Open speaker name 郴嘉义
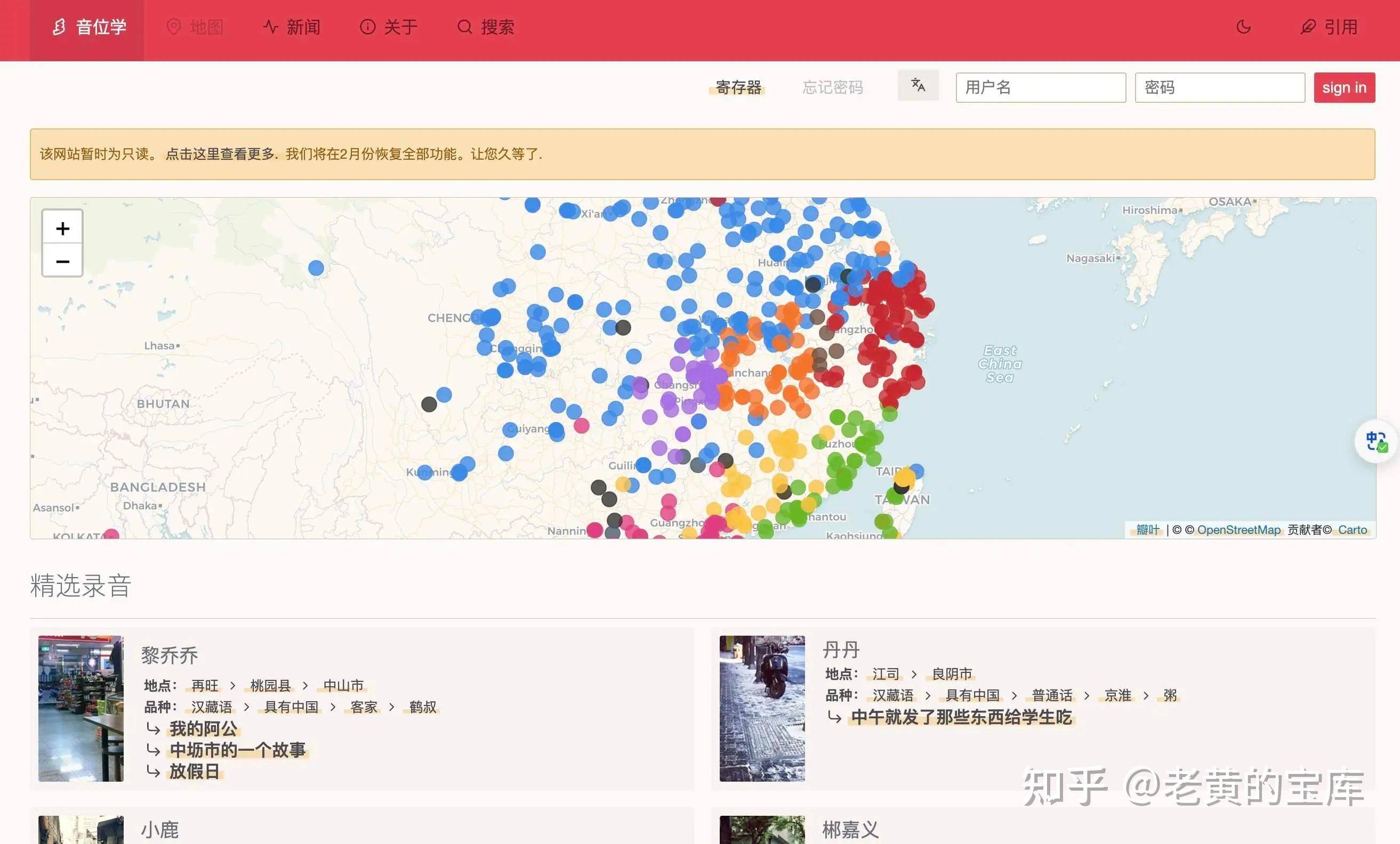Viewport: 1400px width, 844px height. coord(850,830)
